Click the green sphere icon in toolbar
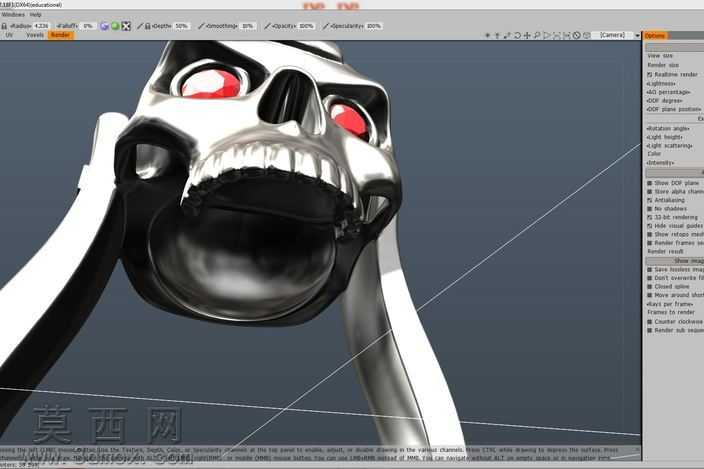 115,26
